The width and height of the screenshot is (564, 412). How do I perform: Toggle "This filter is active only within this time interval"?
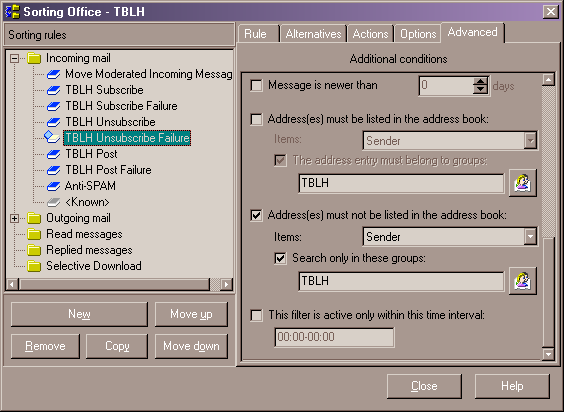point(256,316)
